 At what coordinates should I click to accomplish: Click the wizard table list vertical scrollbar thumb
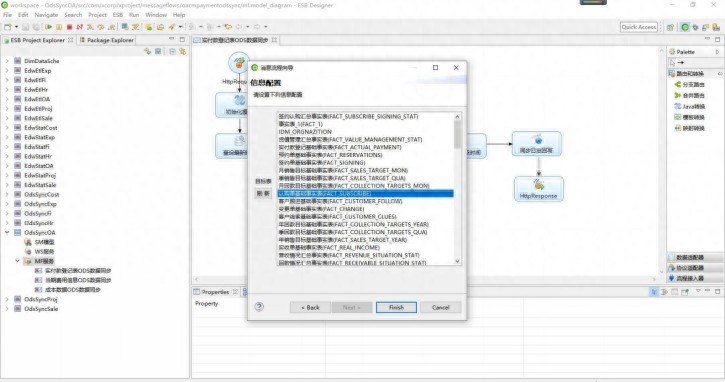[457, 134]
